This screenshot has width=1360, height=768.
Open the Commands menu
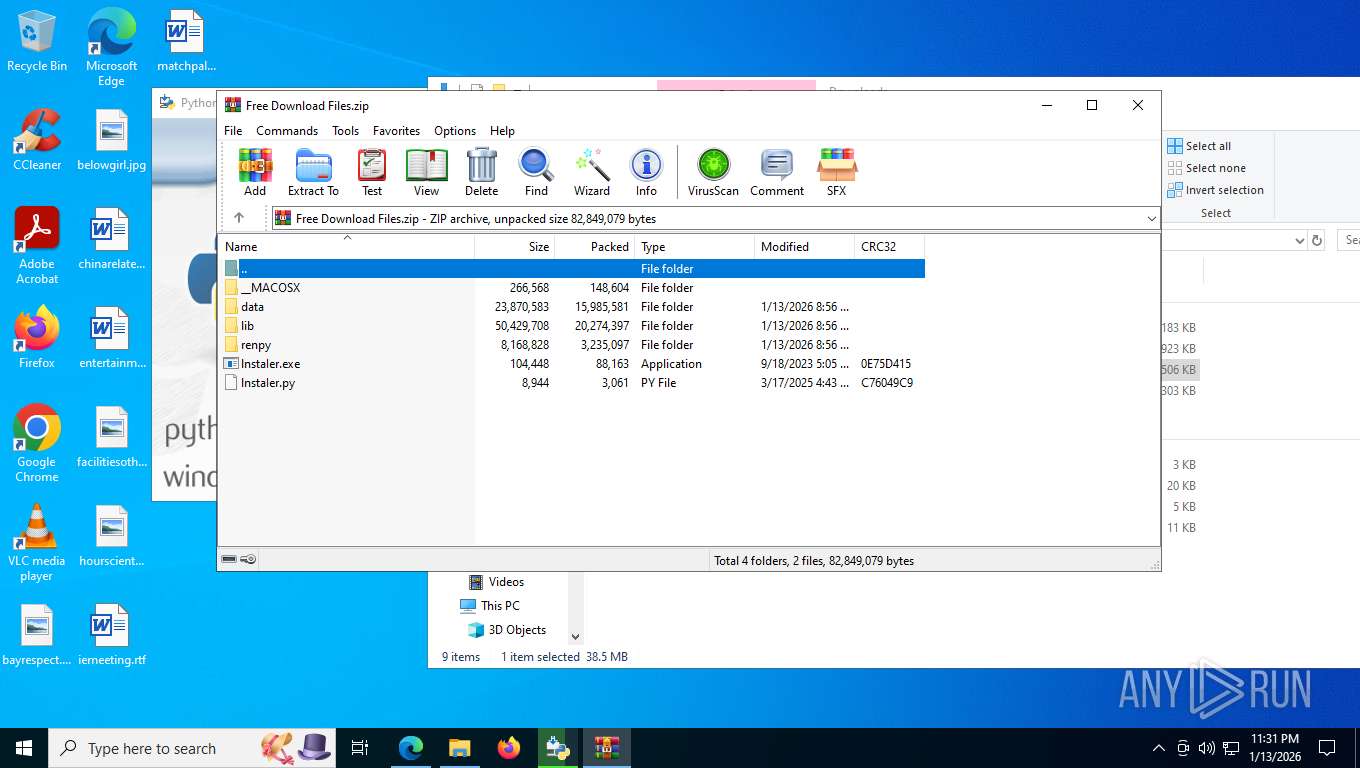[x=287, y=131]
